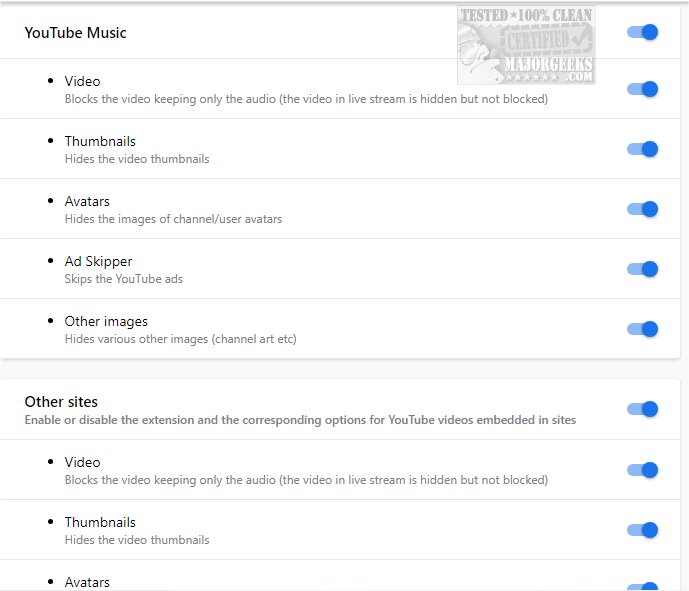The image size is (689, 591).
Task: Toggle the Other images switch
Action: pyautogui.click(x=642, y=329)
